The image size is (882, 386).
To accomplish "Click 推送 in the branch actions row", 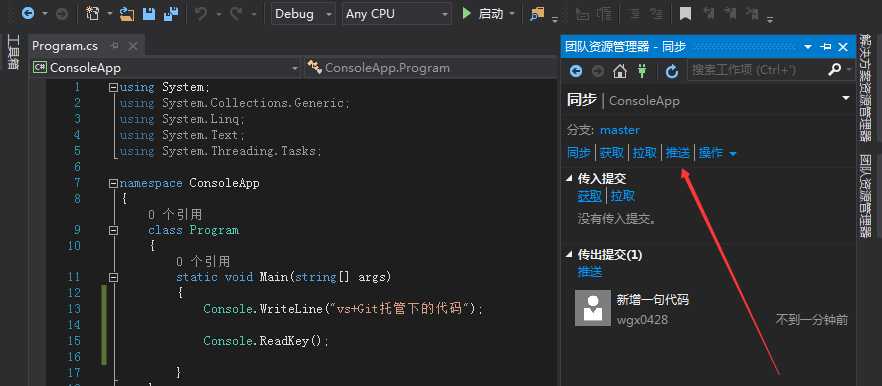I will click(x=677, y=152).
